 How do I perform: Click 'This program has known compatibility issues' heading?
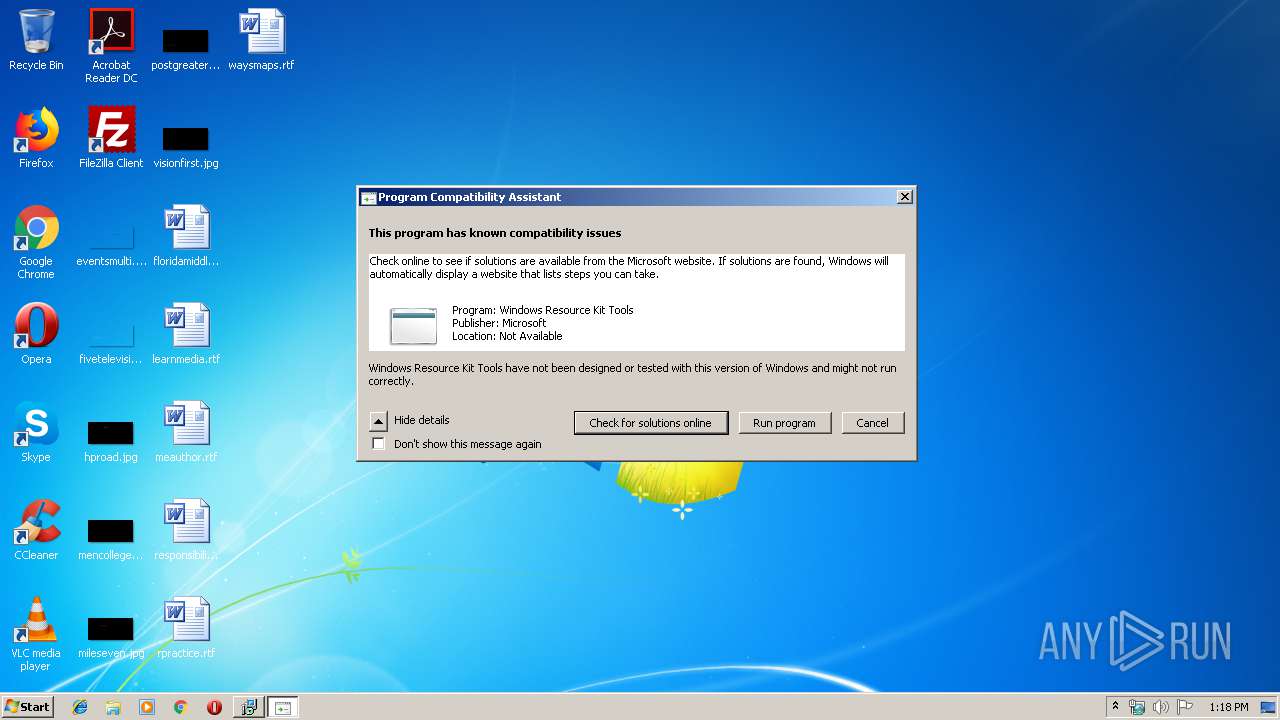(x=495, y=233)
